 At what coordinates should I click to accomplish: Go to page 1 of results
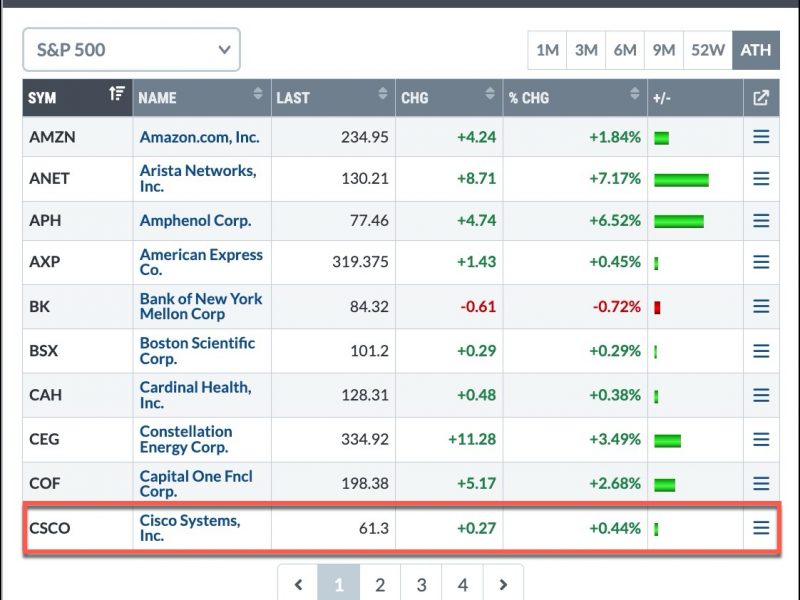click(339, 584)
